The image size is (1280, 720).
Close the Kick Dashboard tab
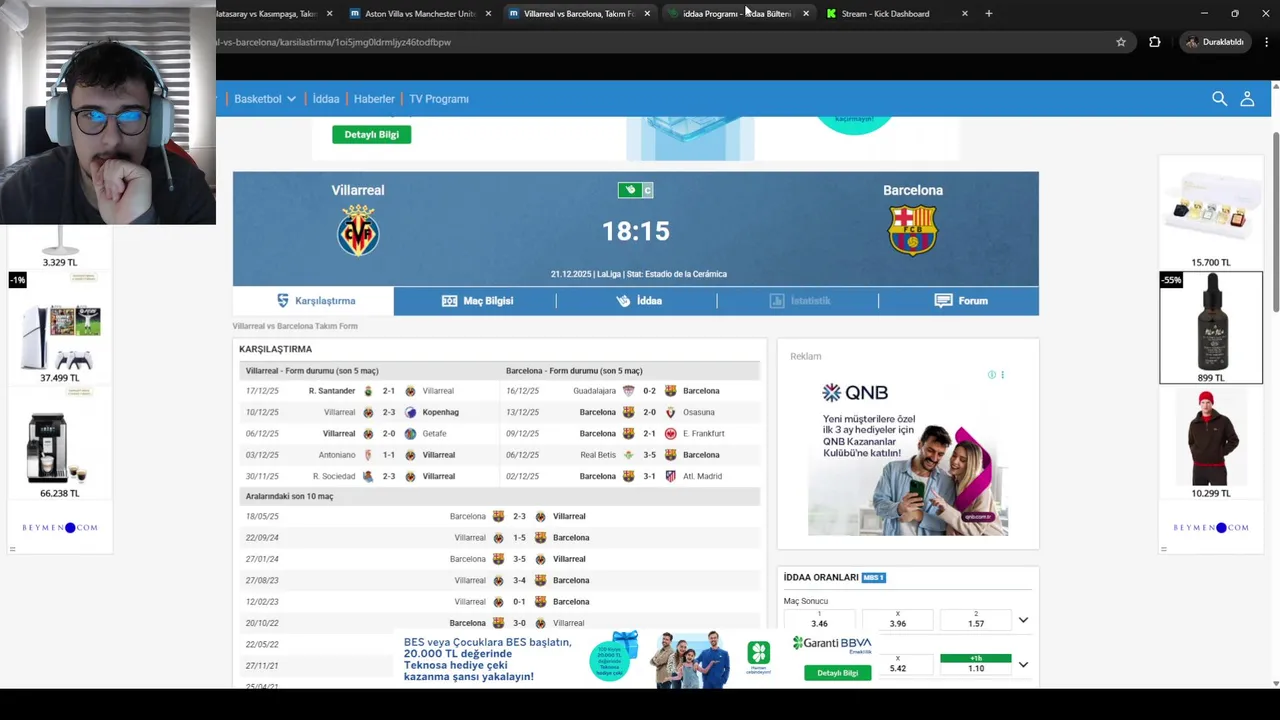964,13
